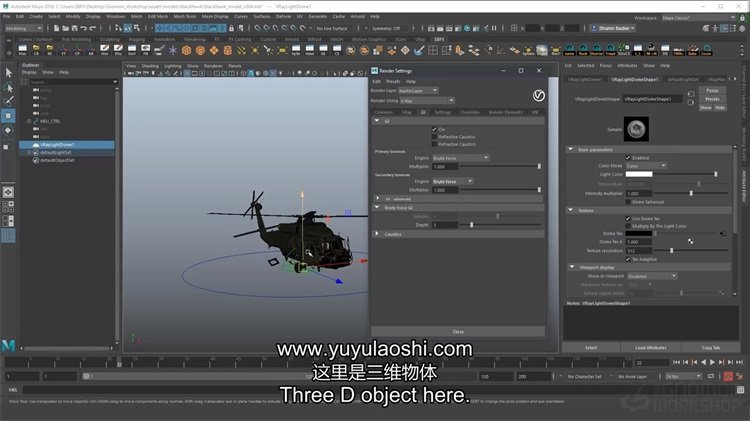Open the Windows menu in main menu bar
This screenshot has width=750, height=421.
tap(115, 16)
